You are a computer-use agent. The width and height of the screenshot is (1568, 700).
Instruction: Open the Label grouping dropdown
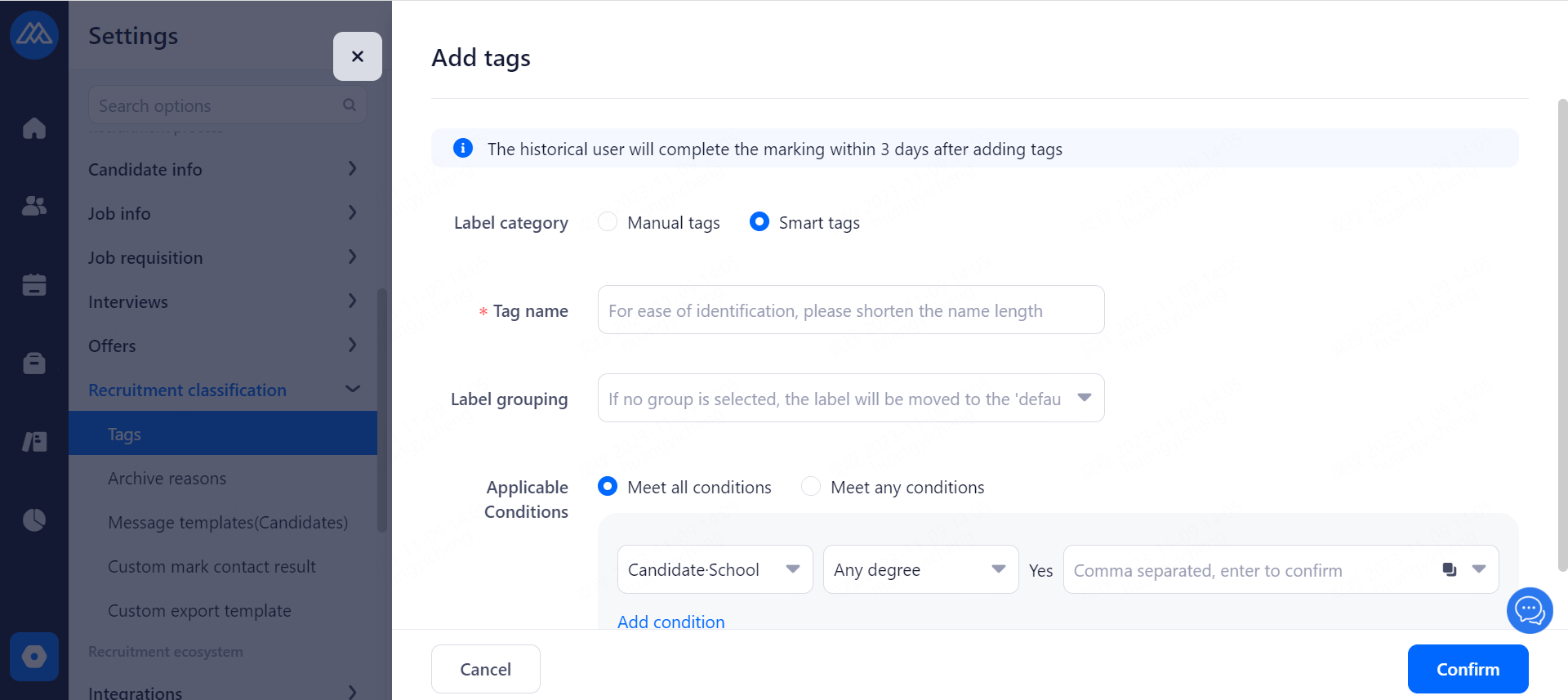tap(850, 398)
